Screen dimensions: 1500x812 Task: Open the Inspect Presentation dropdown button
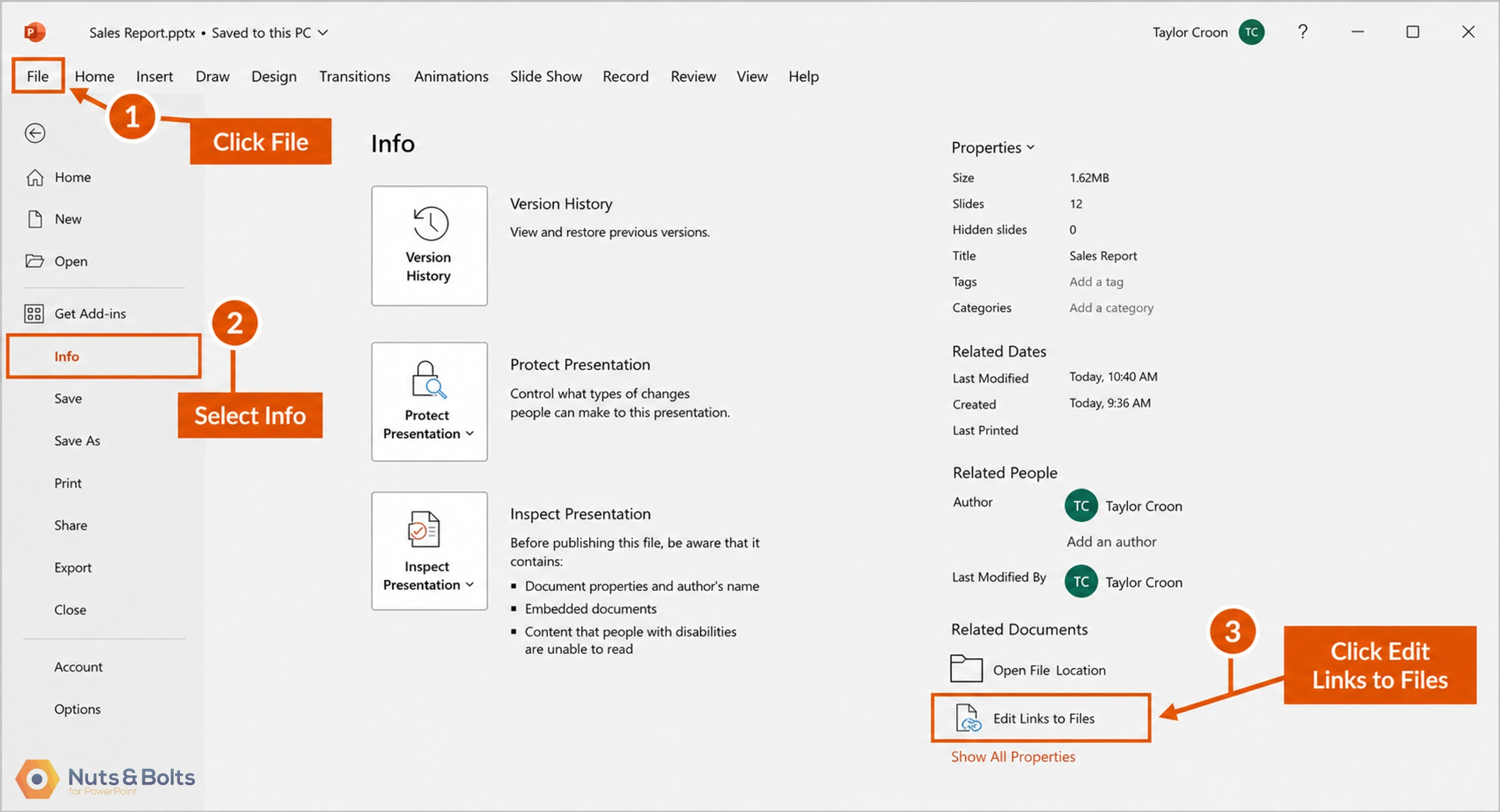pos(429,551)
